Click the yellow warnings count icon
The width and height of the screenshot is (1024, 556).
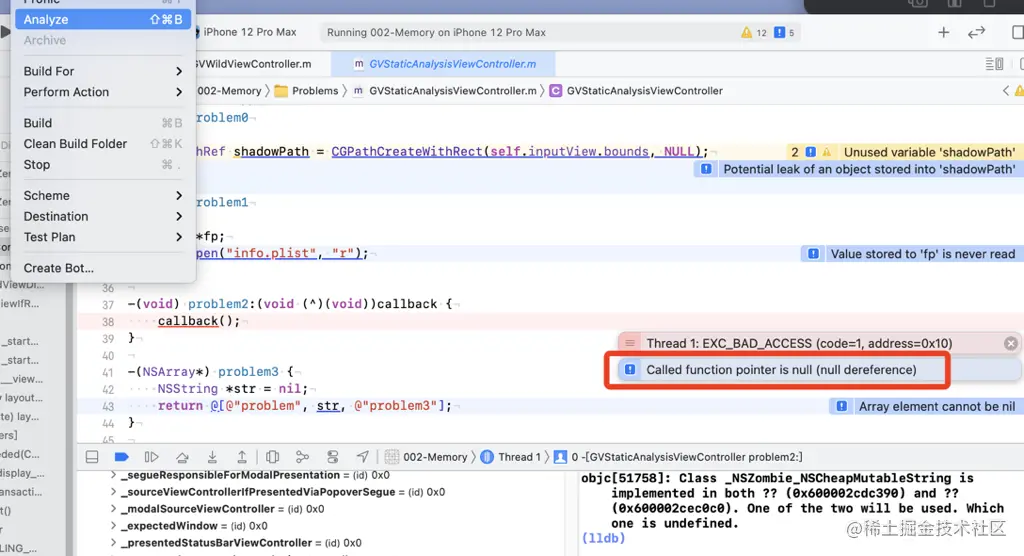746,33
